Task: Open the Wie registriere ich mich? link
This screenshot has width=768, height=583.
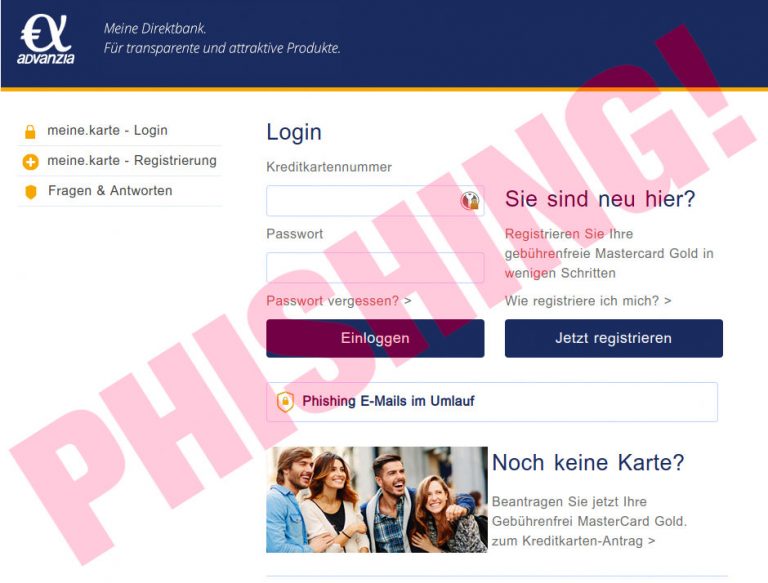Action: coord(588,301)
